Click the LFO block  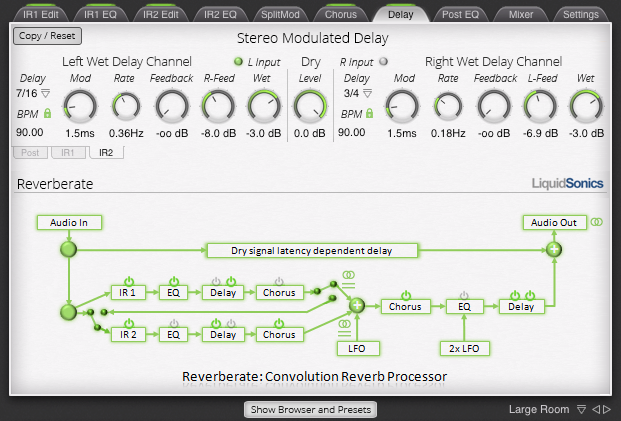coord(358,349)
